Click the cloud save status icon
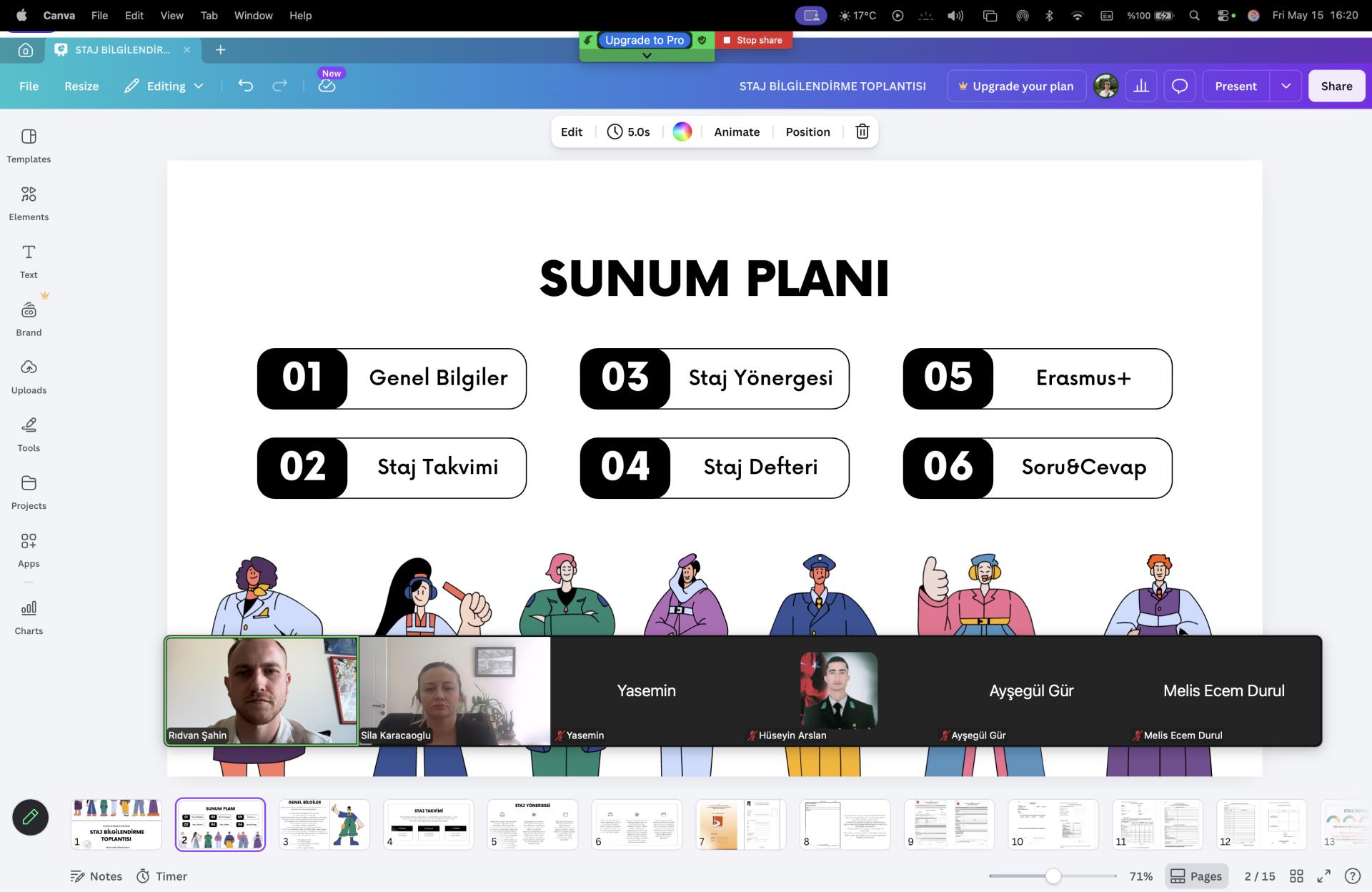This screenshot has width=1372, height=892. click(327, 86)
